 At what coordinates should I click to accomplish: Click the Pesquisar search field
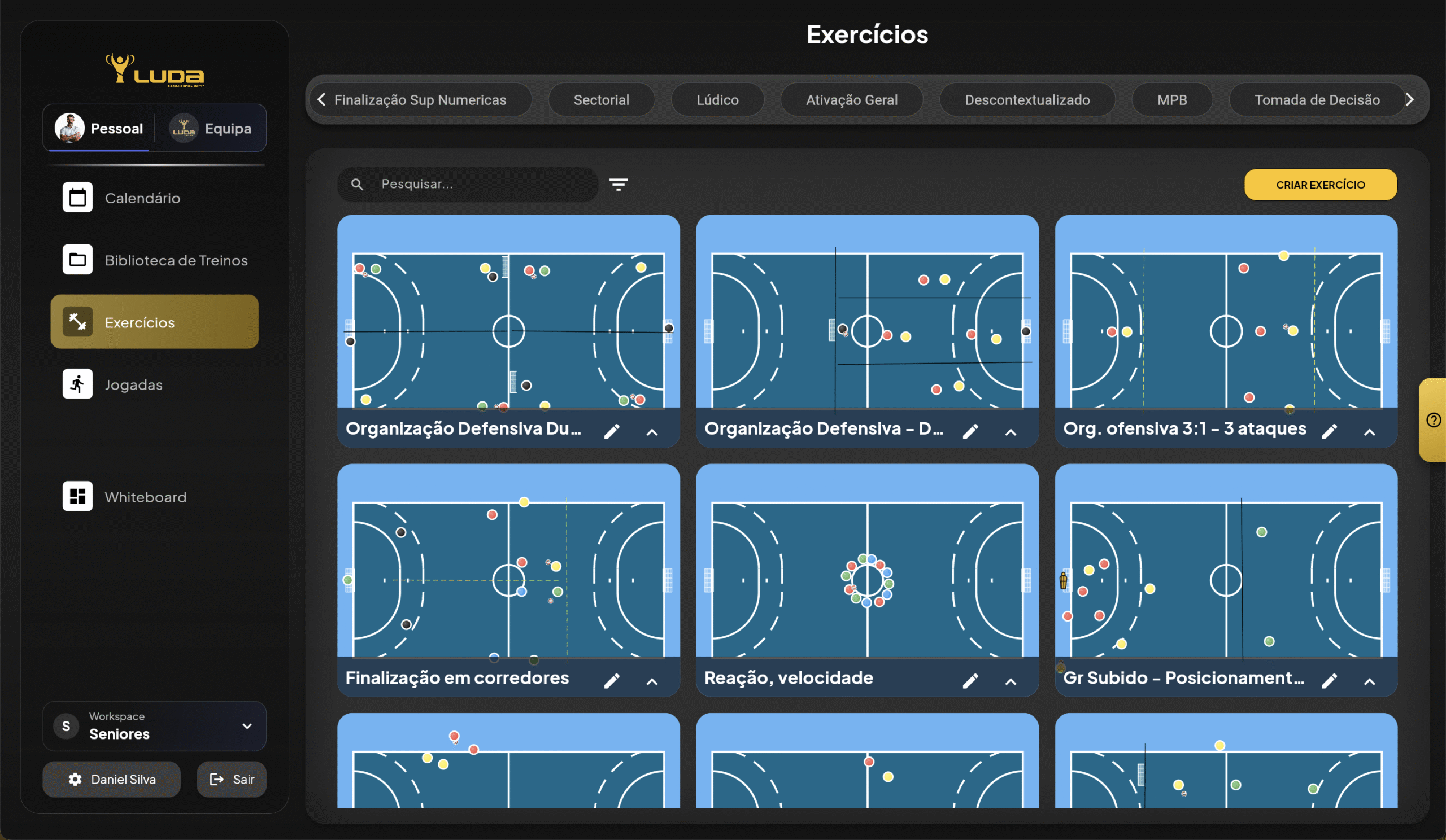point(482,184)
